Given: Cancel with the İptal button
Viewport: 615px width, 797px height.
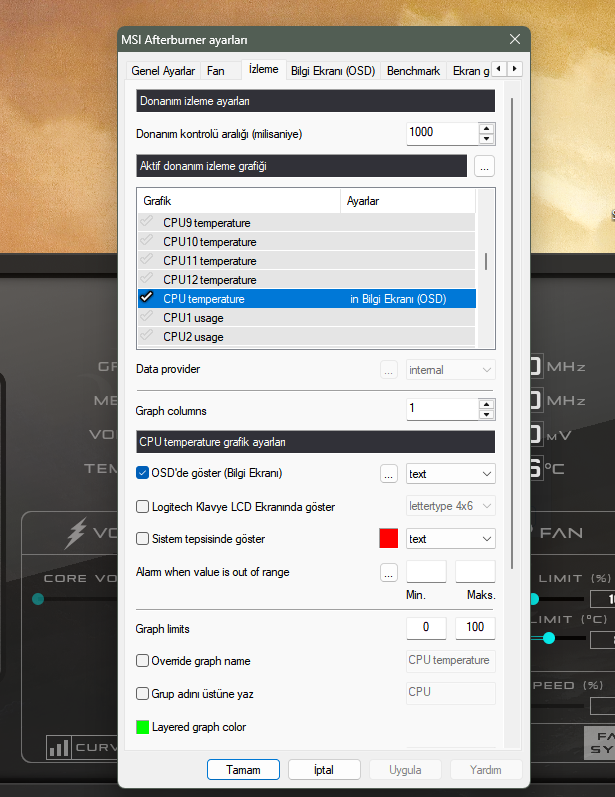Looking at the screenshot, I should [x=324, y=770].
